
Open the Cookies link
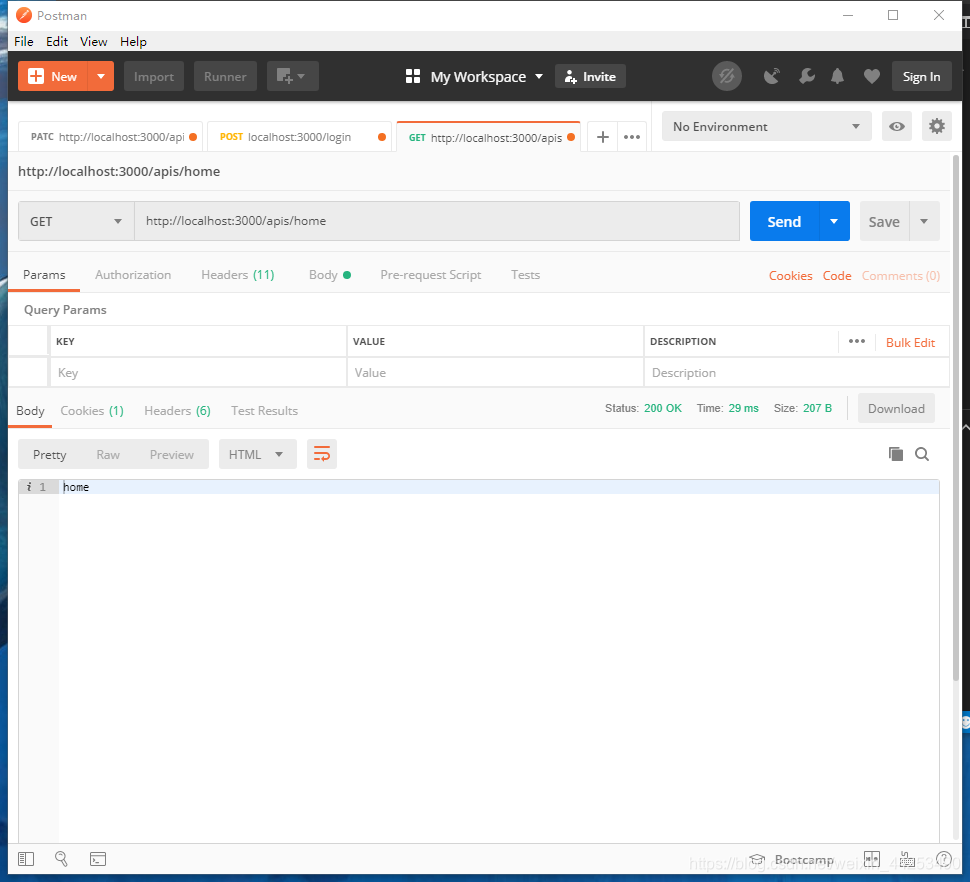[x=790, y=276]
